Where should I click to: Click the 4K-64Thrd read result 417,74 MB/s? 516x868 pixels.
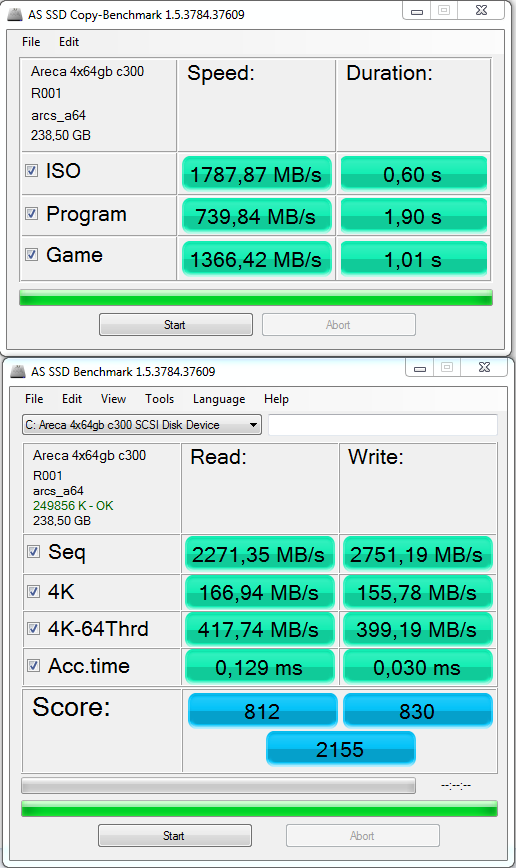tap(259, 629)
